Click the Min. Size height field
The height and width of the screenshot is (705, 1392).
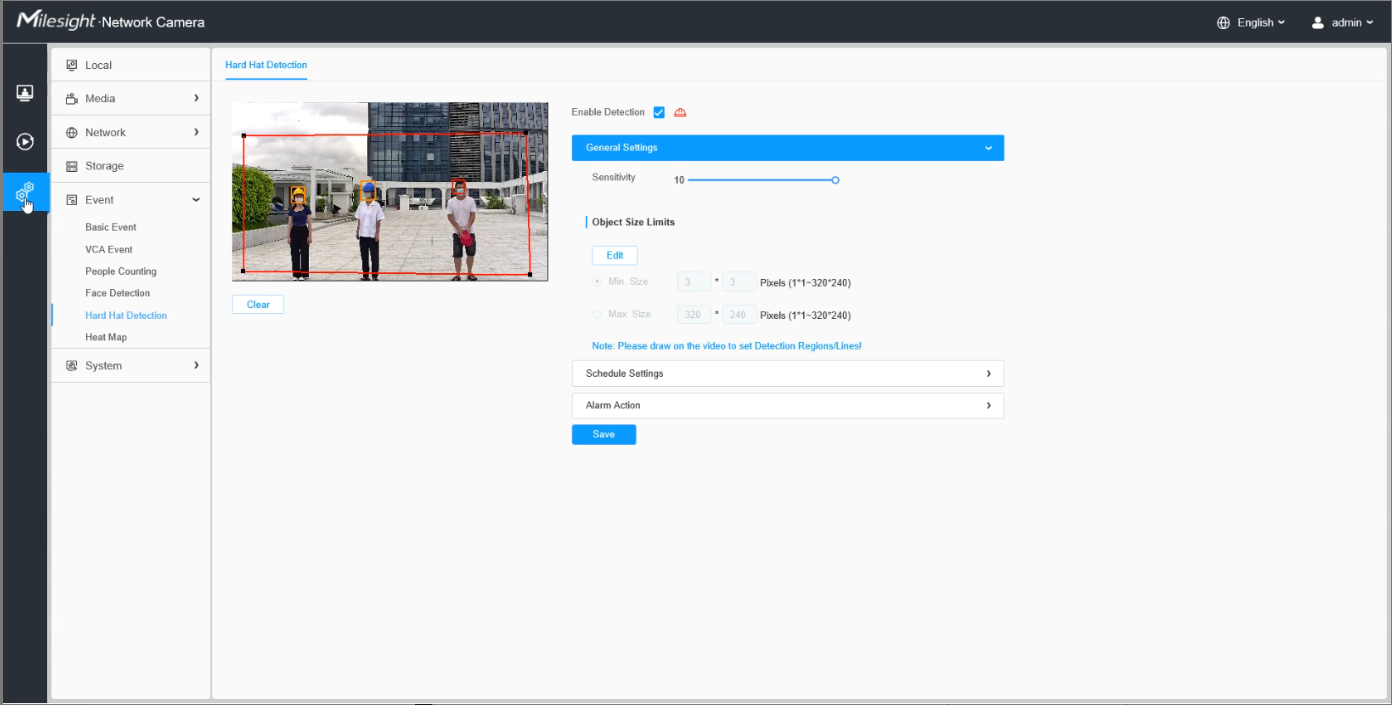point(739,282)
